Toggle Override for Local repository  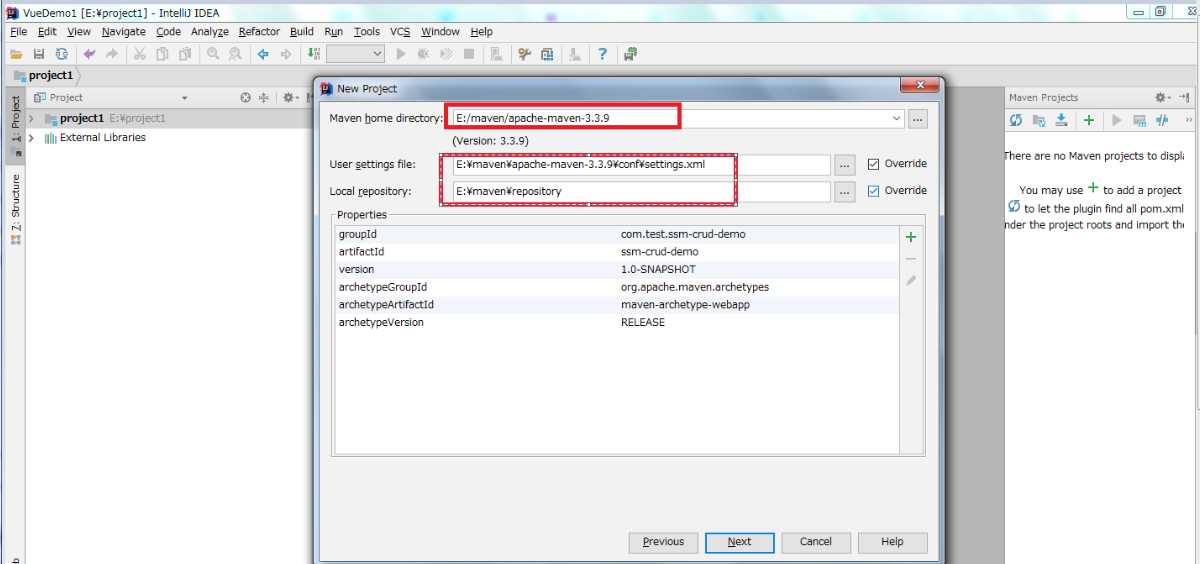coord(874,190)
